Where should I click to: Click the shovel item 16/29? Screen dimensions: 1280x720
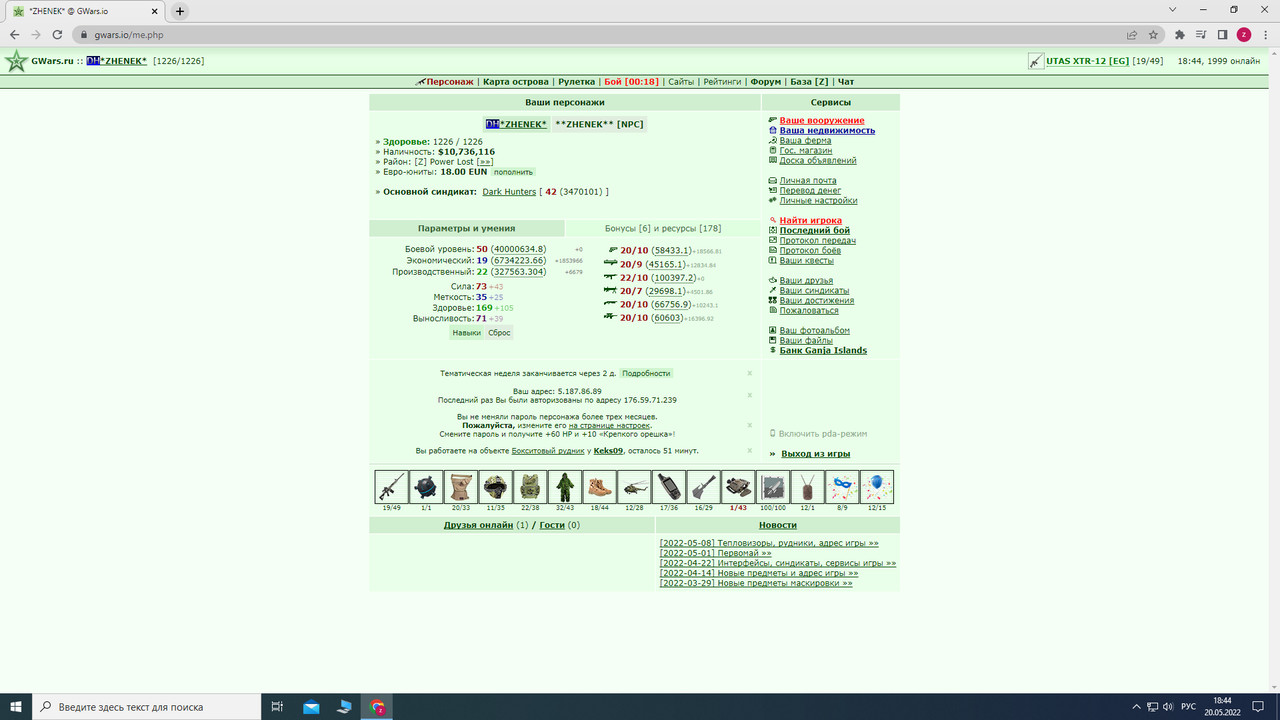pos(703,487)
